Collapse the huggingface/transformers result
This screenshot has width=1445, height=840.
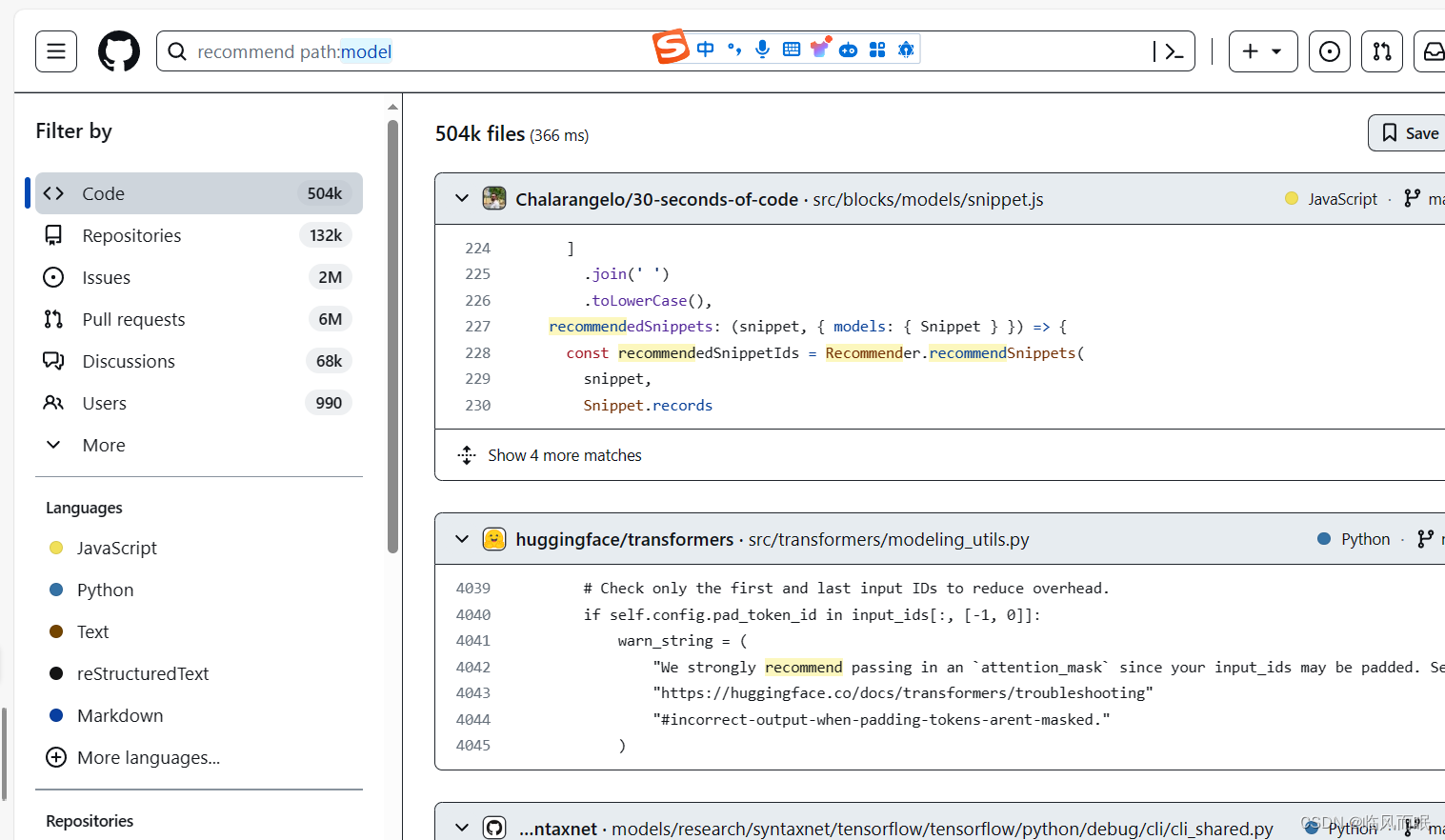(x=462, y=539)
